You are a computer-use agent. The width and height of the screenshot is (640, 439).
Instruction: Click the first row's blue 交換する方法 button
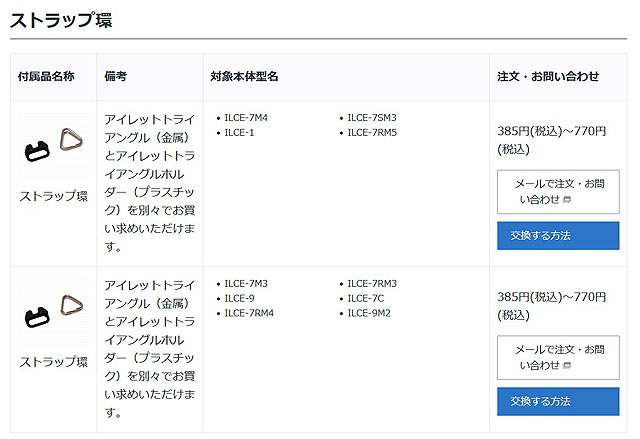558,235
